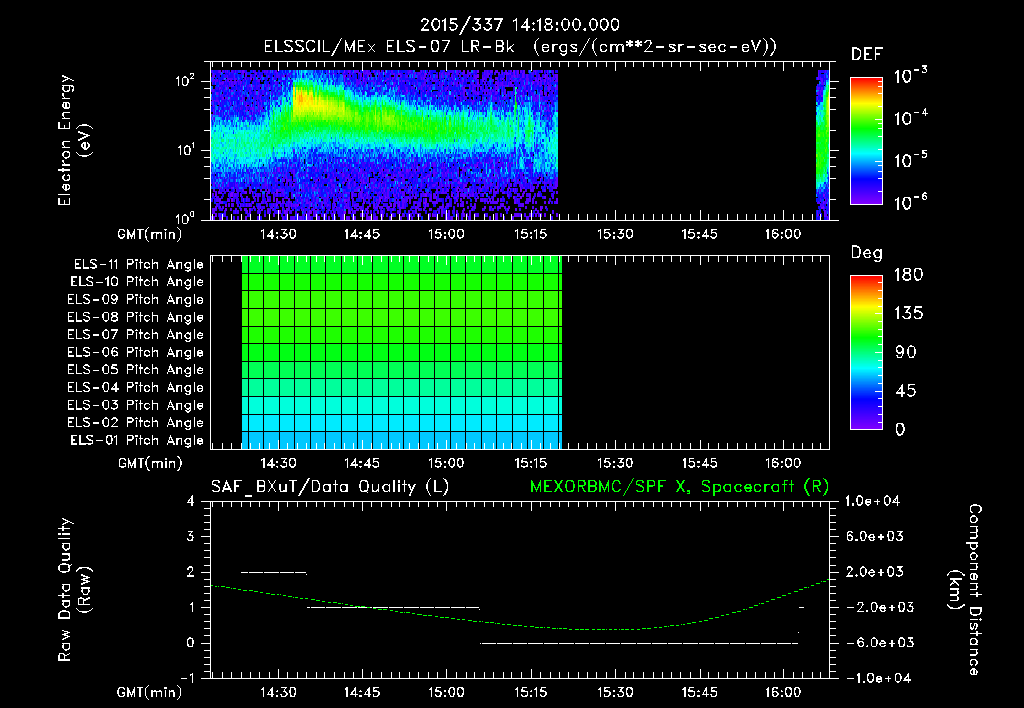
Task: Click the ELS-02 Pitch Angle row label
Action: tap(136, 423)
